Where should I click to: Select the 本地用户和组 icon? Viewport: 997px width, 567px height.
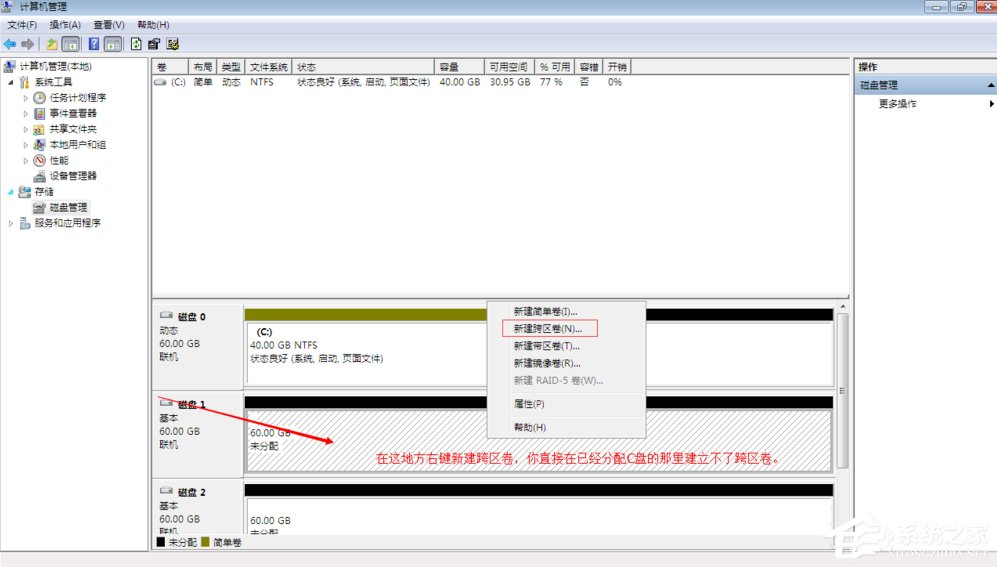[39, 145]
